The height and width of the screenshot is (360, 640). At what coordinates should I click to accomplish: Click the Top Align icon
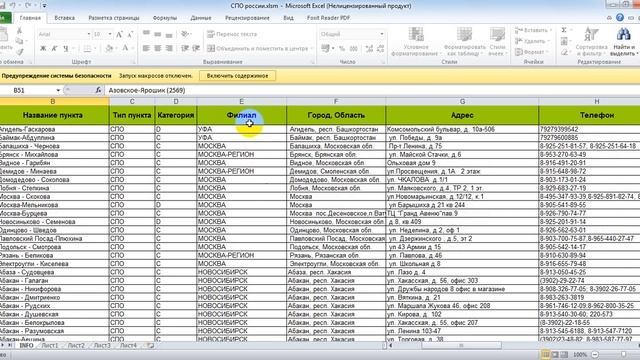[146, 34]
